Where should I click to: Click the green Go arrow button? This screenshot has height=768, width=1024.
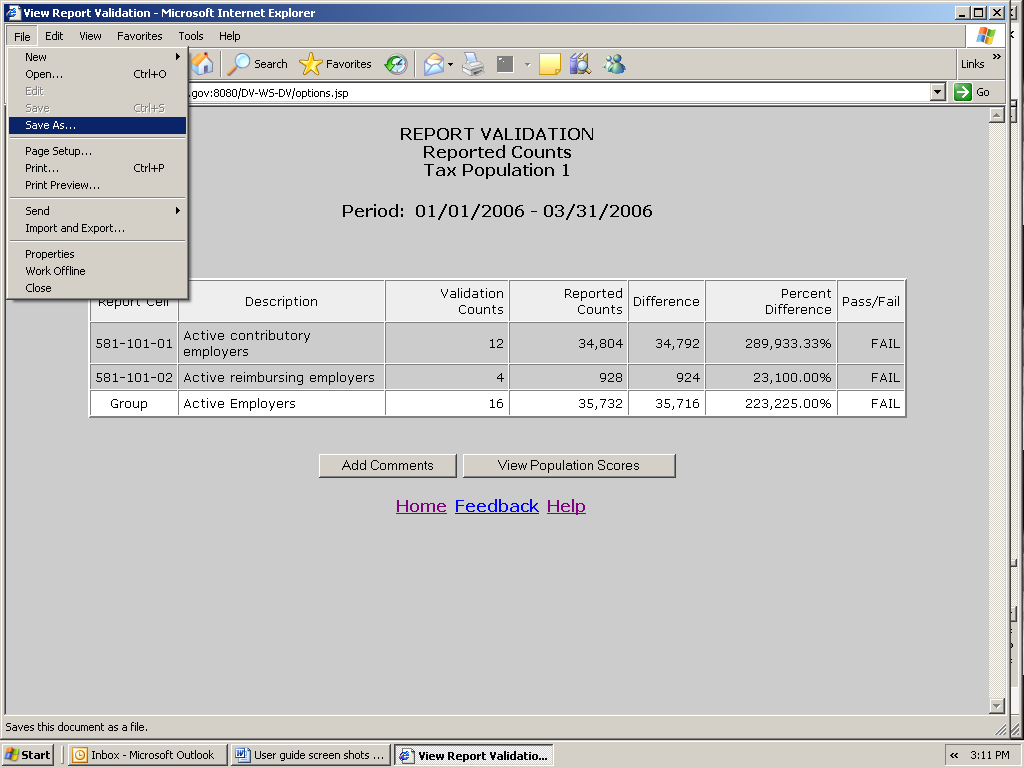pos(963,92)
